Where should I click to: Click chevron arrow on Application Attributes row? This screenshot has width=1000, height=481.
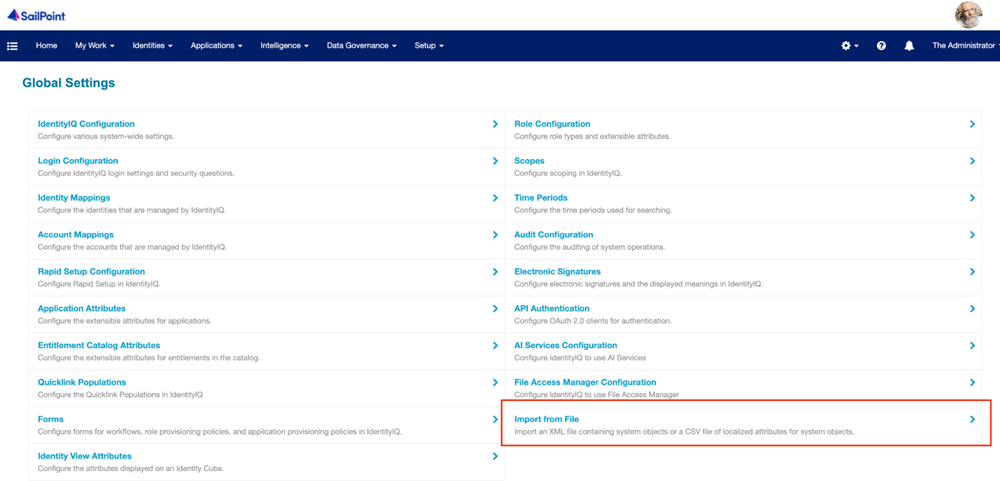[x=496, y=309]
